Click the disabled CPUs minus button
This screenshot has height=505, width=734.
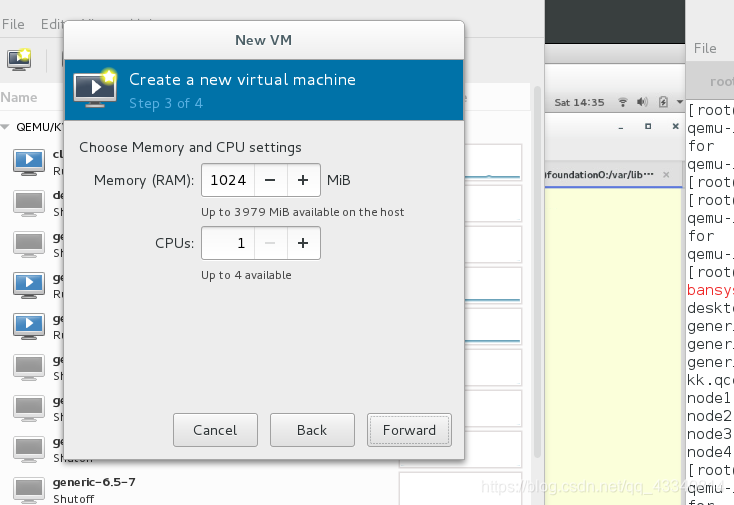[271, 243]
